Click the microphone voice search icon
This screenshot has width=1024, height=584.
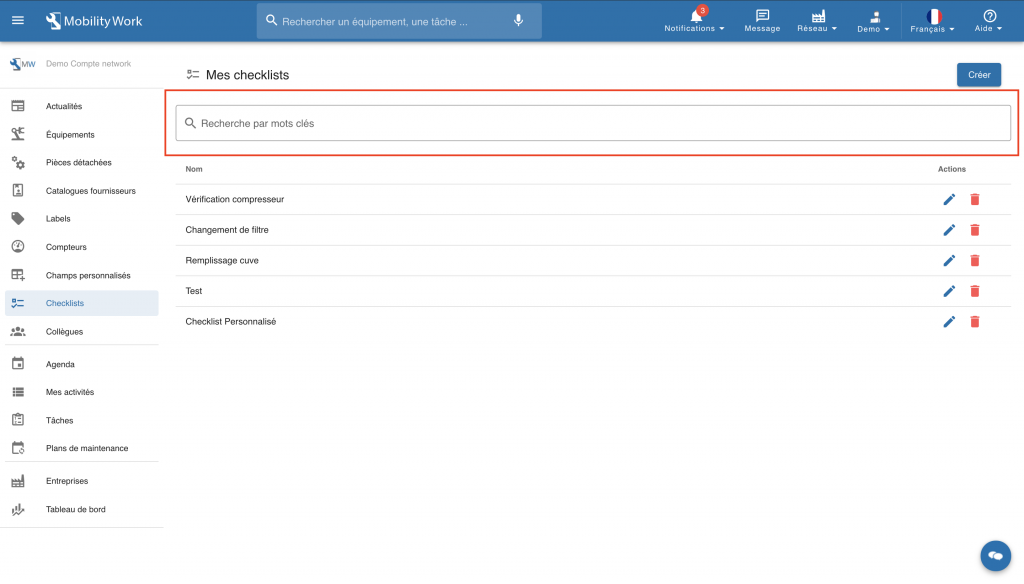tap(519, 21)
